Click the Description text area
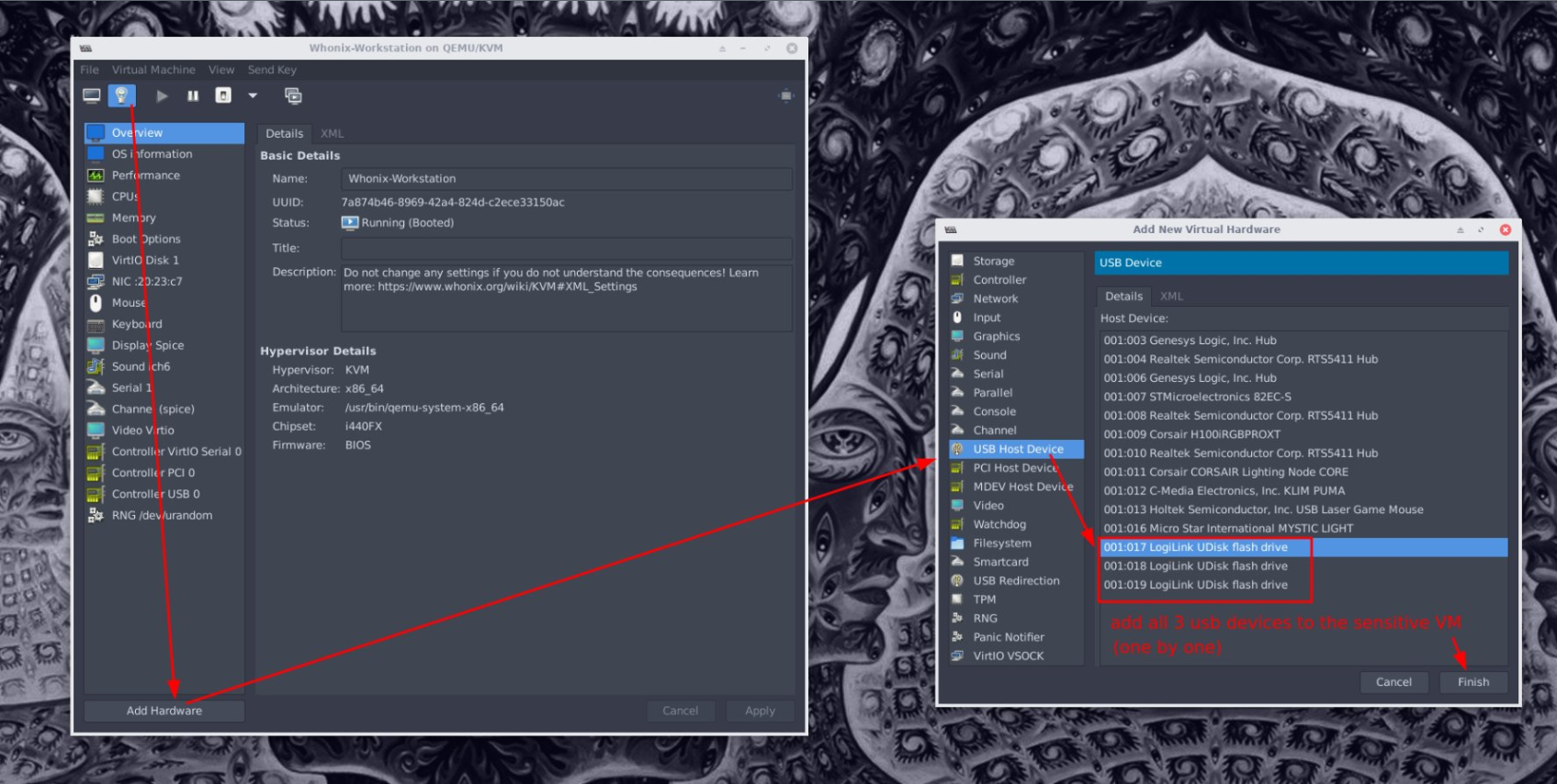This screenshot has width=1557, height=784. click(567, 297)
